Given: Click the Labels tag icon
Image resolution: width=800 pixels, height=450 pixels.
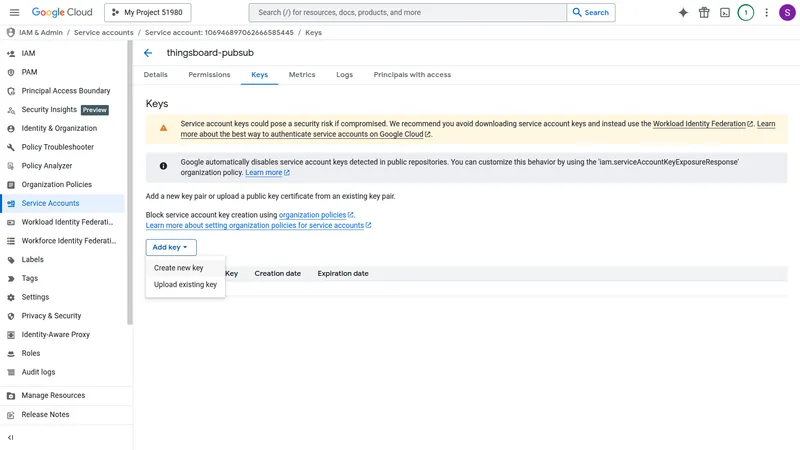Looking at the screenshot, I should click(x=11, y=260).
